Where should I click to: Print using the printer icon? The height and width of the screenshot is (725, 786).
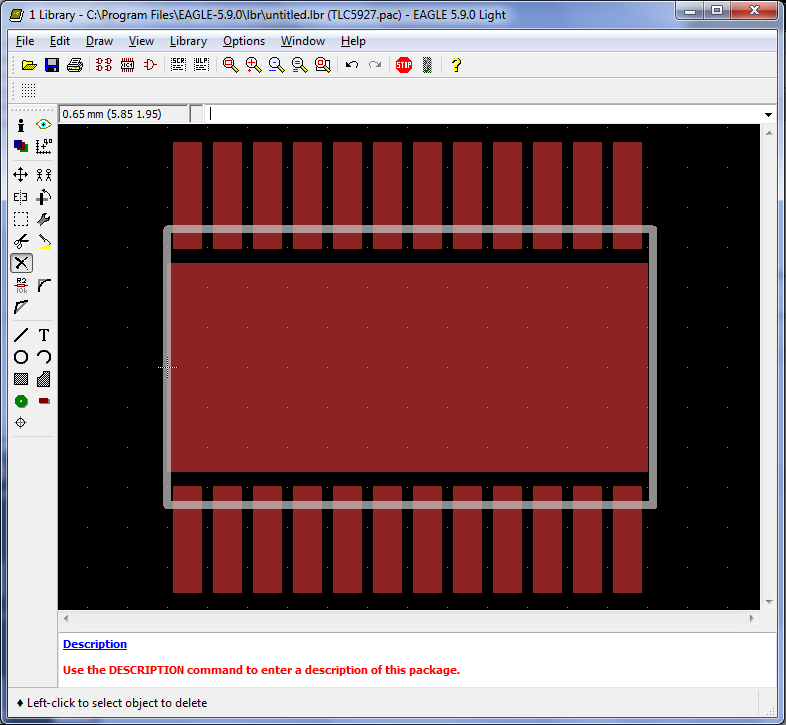[75, 65]
